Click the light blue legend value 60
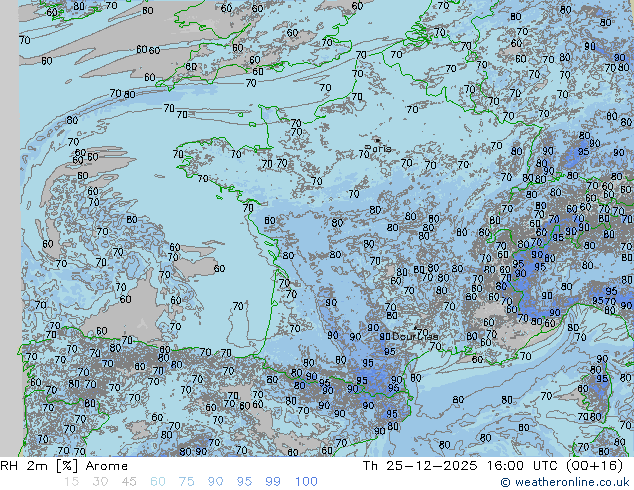 click(x=158, y=482)
